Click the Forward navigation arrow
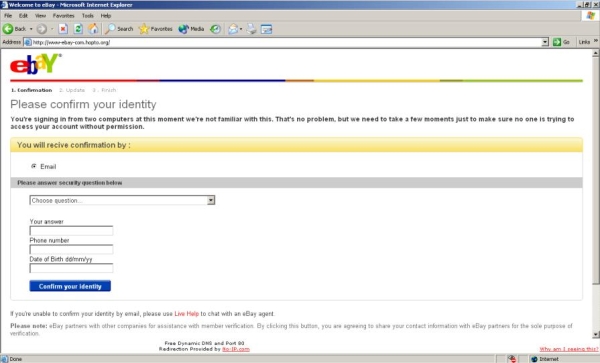This screenshot has height=363, width=600. pos(42,29)
